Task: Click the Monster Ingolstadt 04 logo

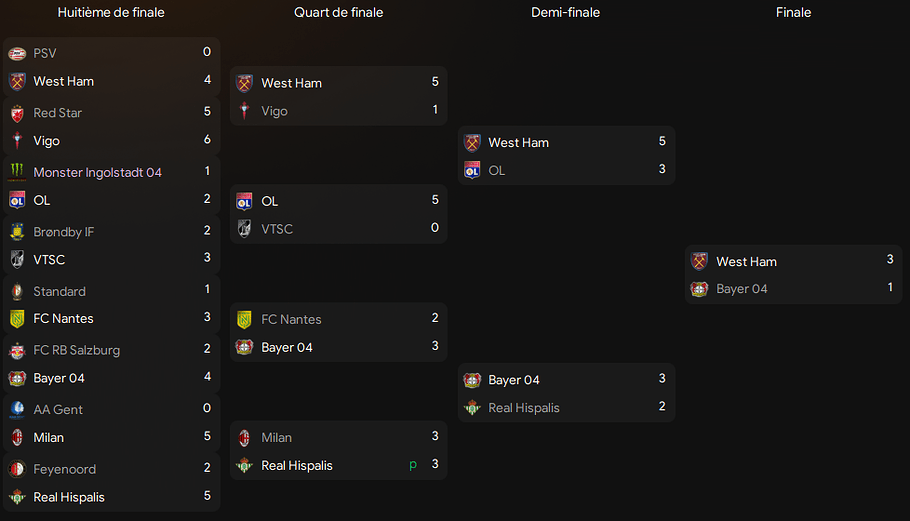Action: pyautogui.click(x=17, y=172)
